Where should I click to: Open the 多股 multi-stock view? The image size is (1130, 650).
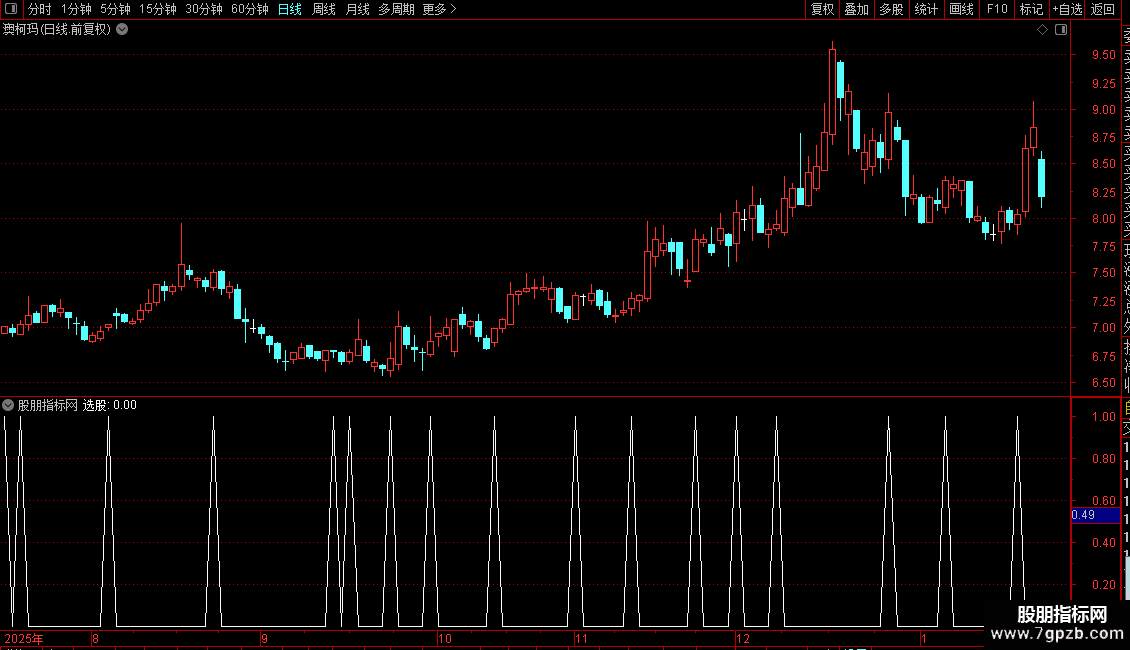(x=891, y=9)
